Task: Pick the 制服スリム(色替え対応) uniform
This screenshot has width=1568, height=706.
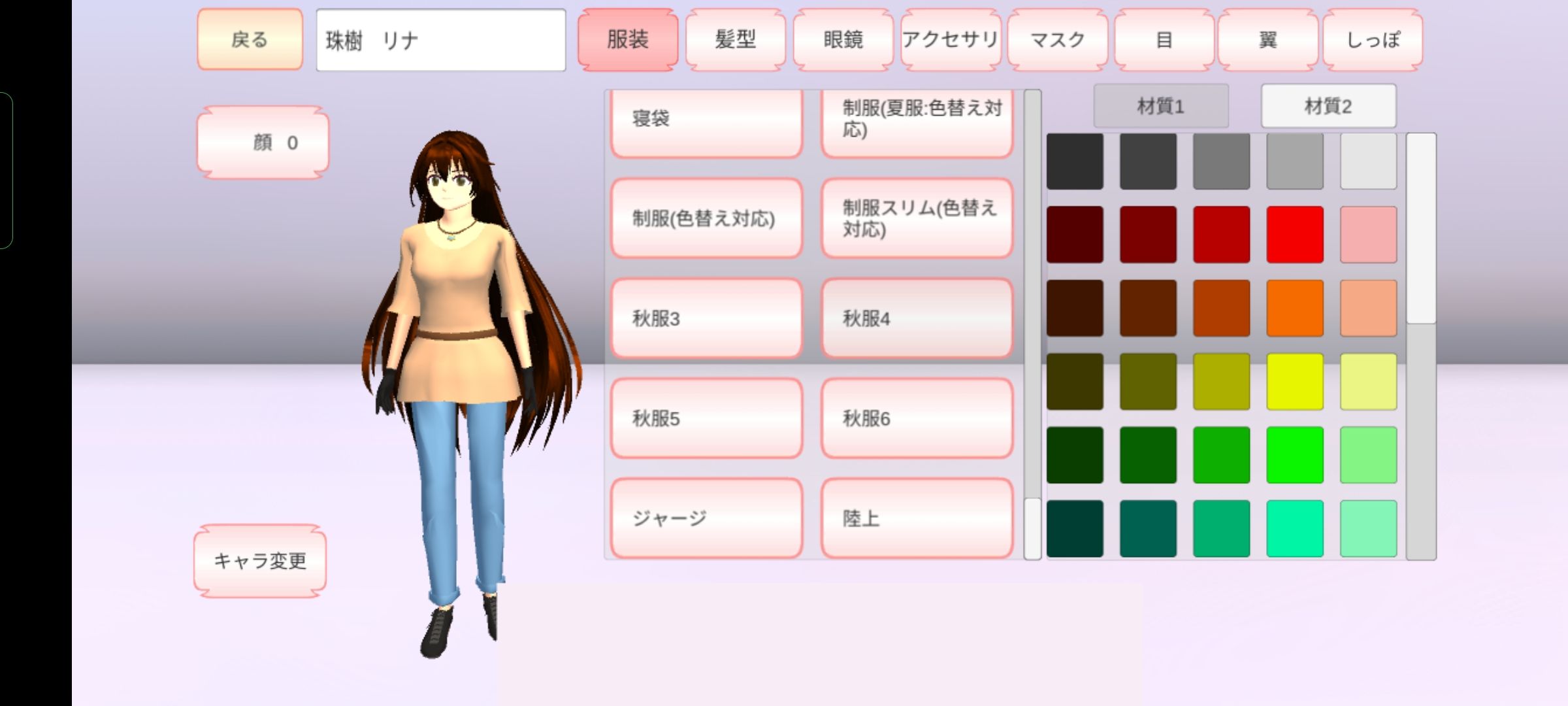Action: click(x=917, y=218)
